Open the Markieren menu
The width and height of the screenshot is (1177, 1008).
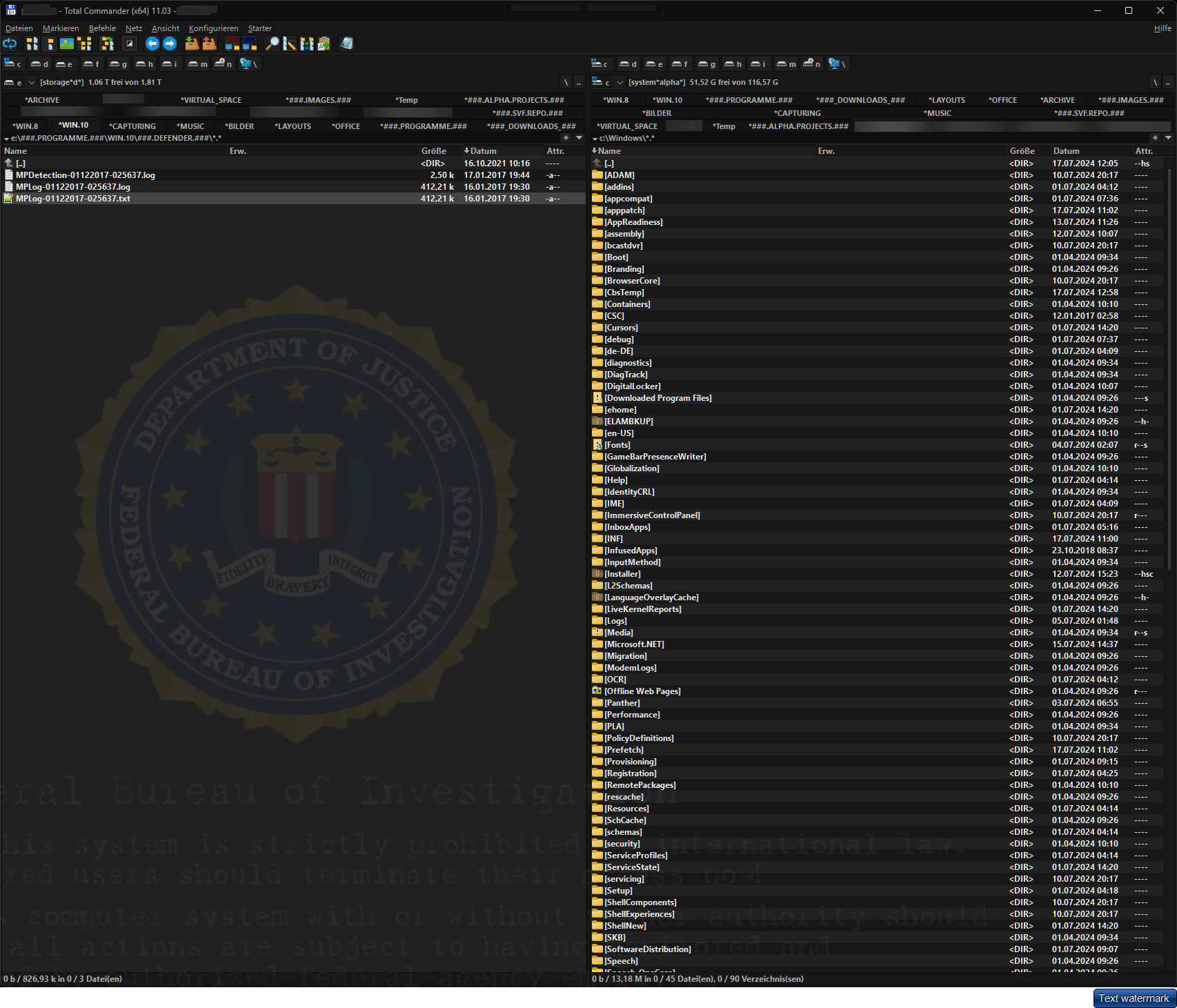61,28
